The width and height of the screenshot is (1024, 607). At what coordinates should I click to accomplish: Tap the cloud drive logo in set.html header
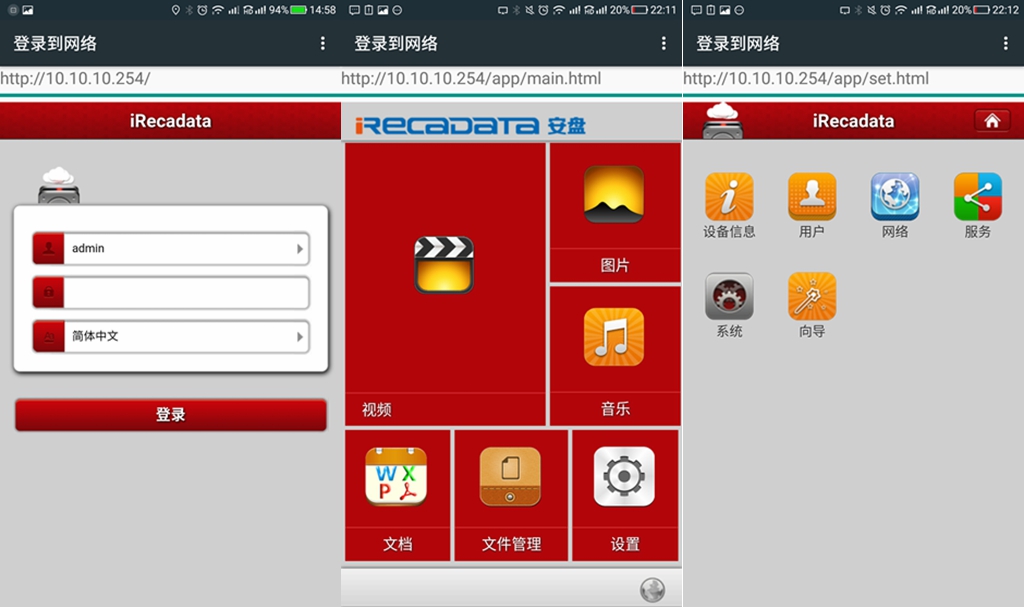pos(722,120)
